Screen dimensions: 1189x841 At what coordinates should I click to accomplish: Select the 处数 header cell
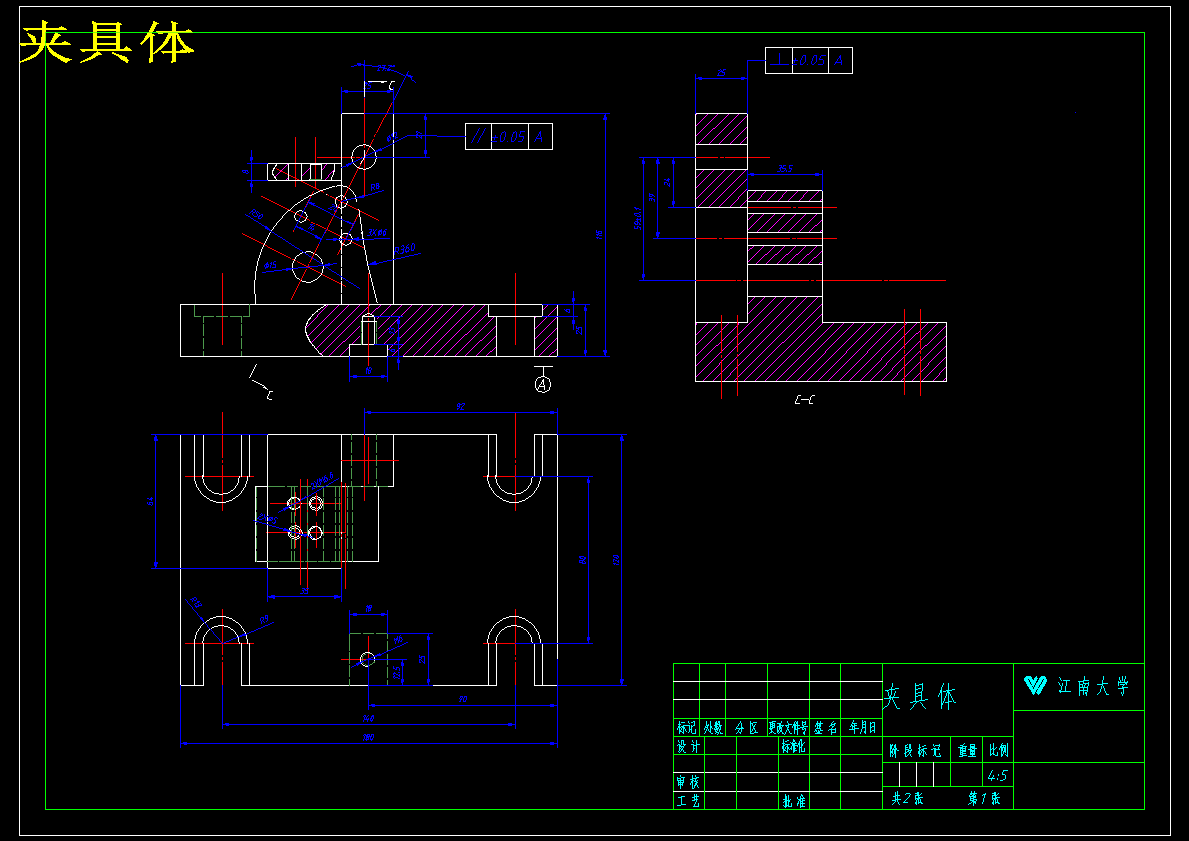[713, 727]
